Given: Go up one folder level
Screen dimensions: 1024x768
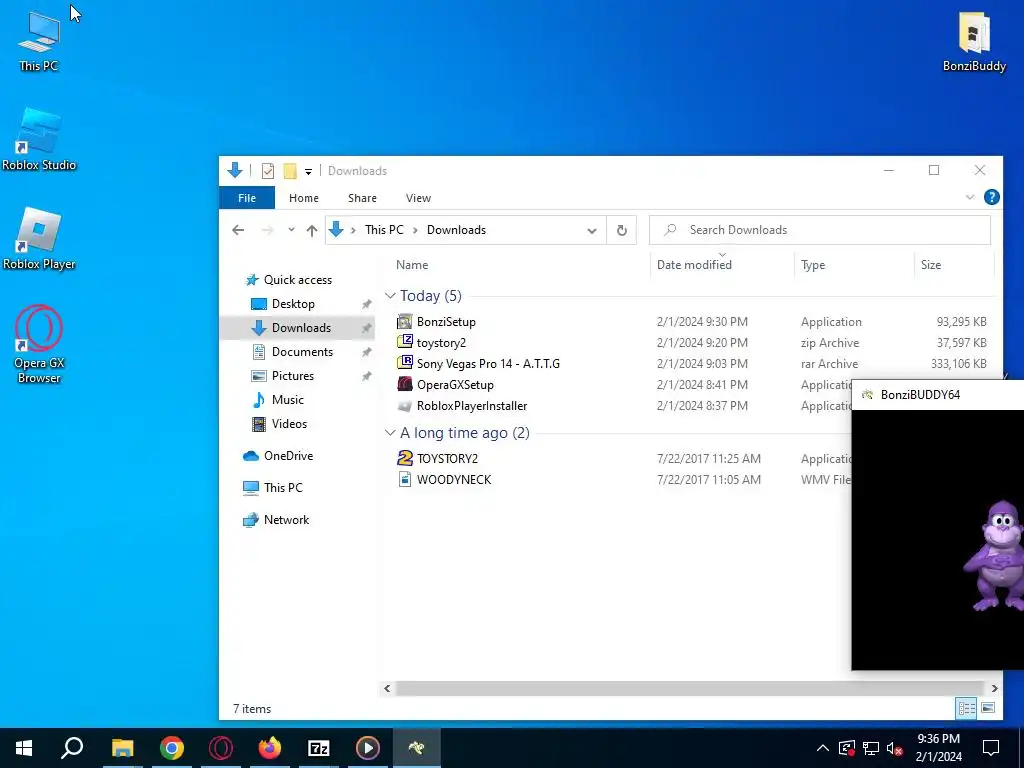Looking at the screenshot, I should point(312,230).
